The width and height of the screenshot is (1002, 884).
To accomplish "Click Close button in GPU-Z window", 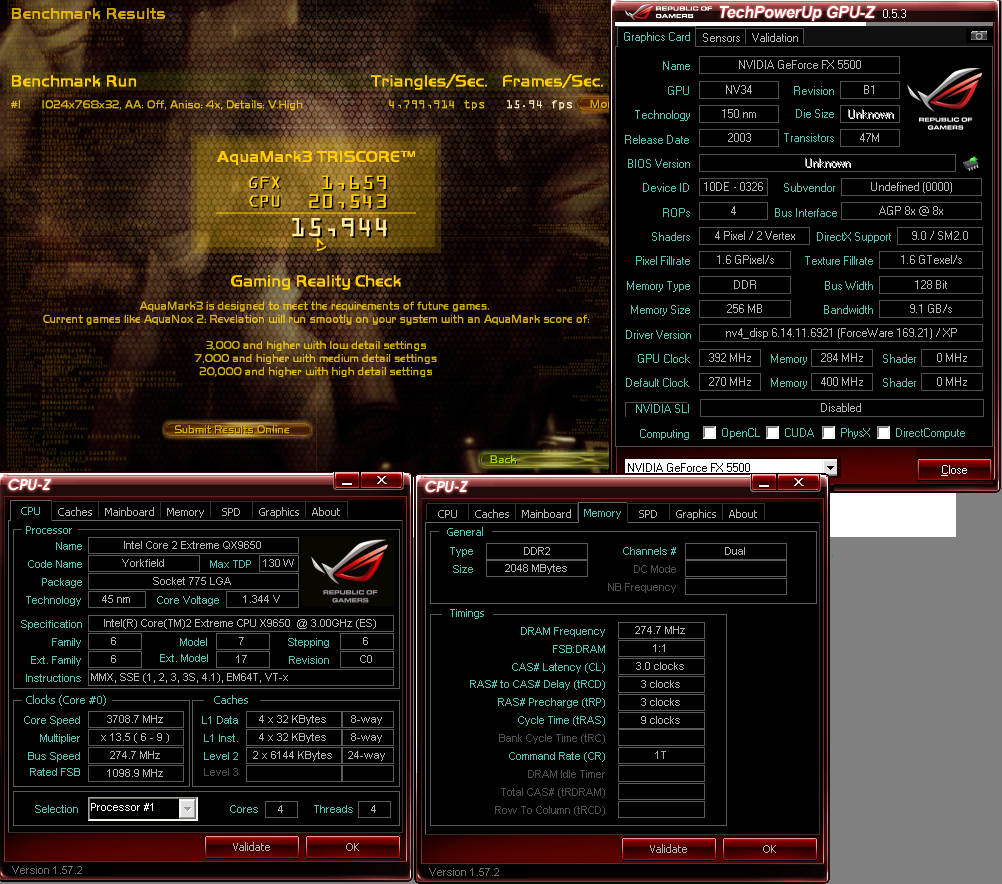I will point(954,470).
